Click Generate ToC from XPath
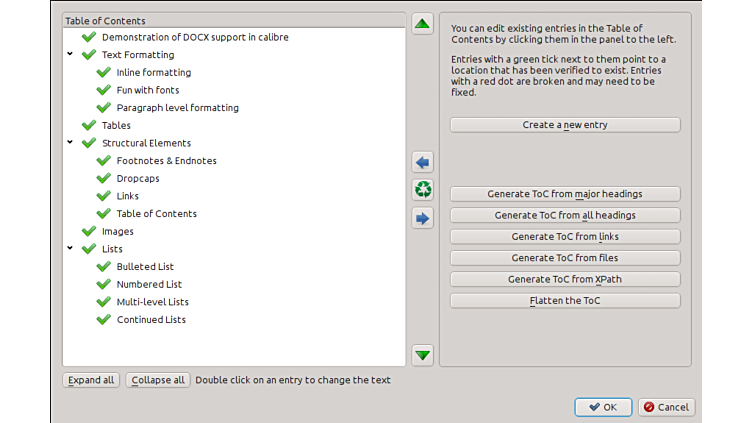This screenshot has height=423, width=752. (x=565, y=279)
